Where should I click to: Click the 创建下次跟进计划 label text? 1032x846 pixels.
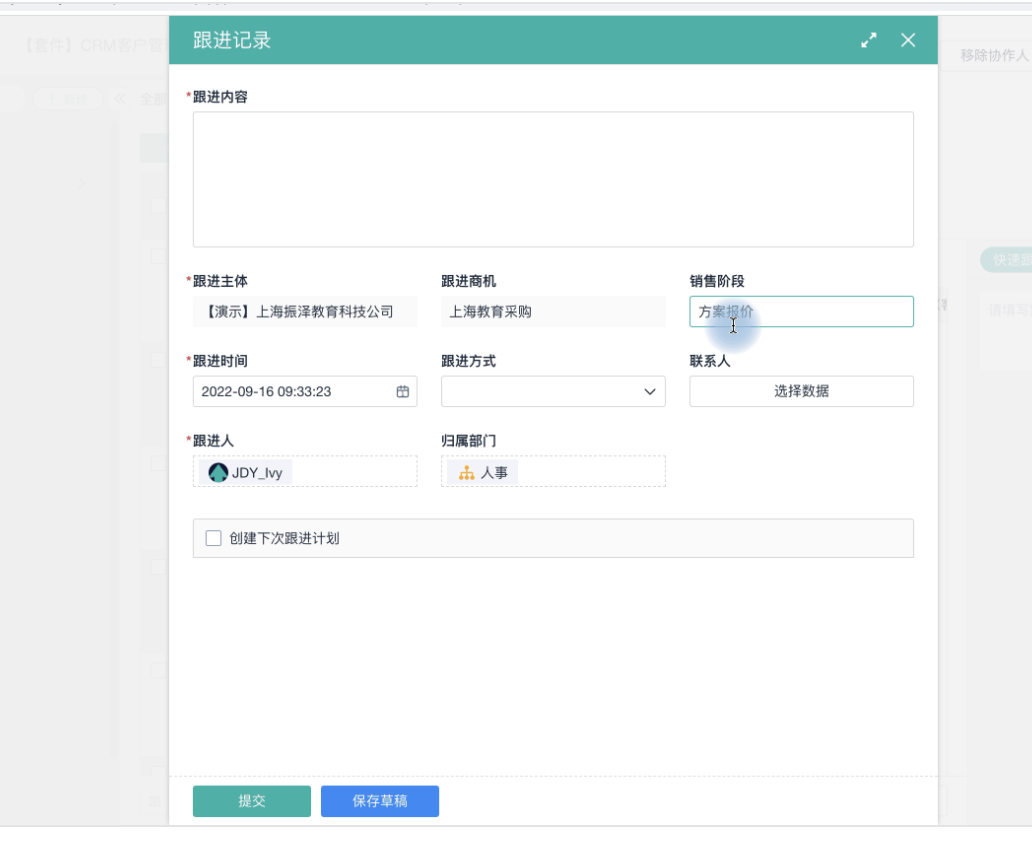(284, 538)
